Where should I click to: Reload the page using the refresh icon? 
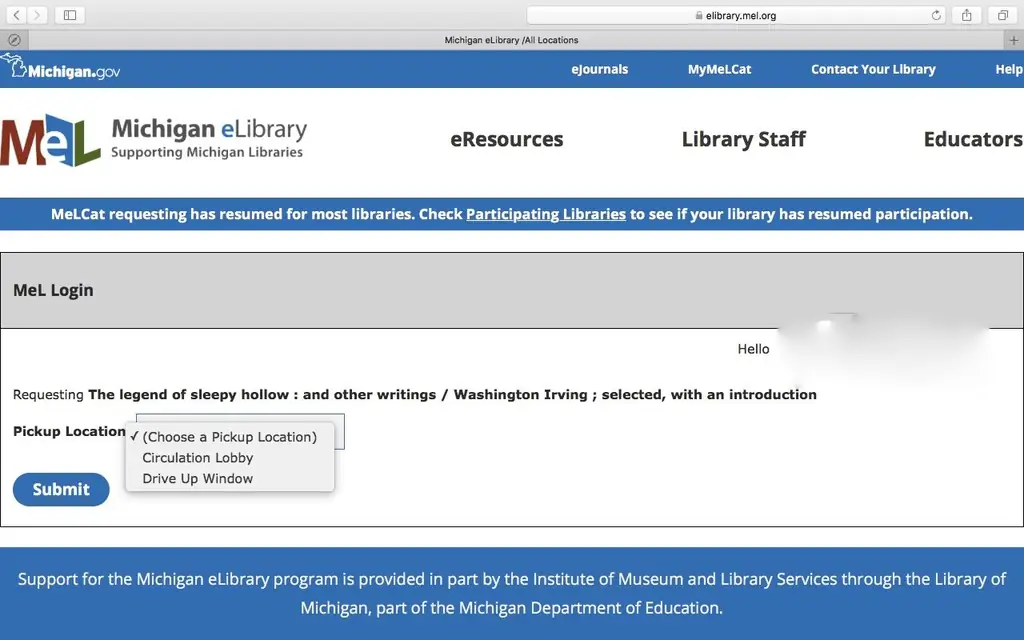click(936, 15)
